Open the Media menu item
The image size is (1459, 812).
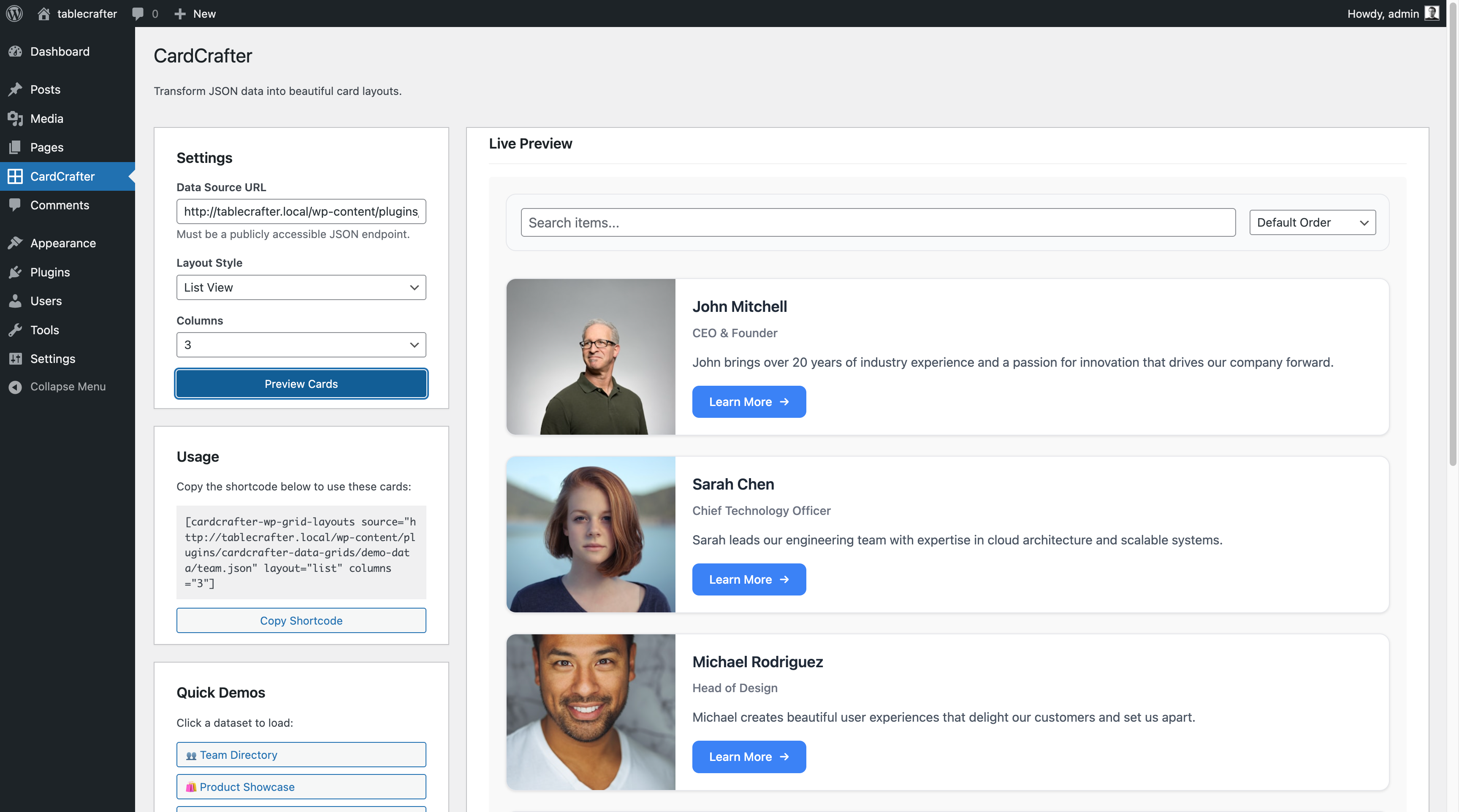46,119
